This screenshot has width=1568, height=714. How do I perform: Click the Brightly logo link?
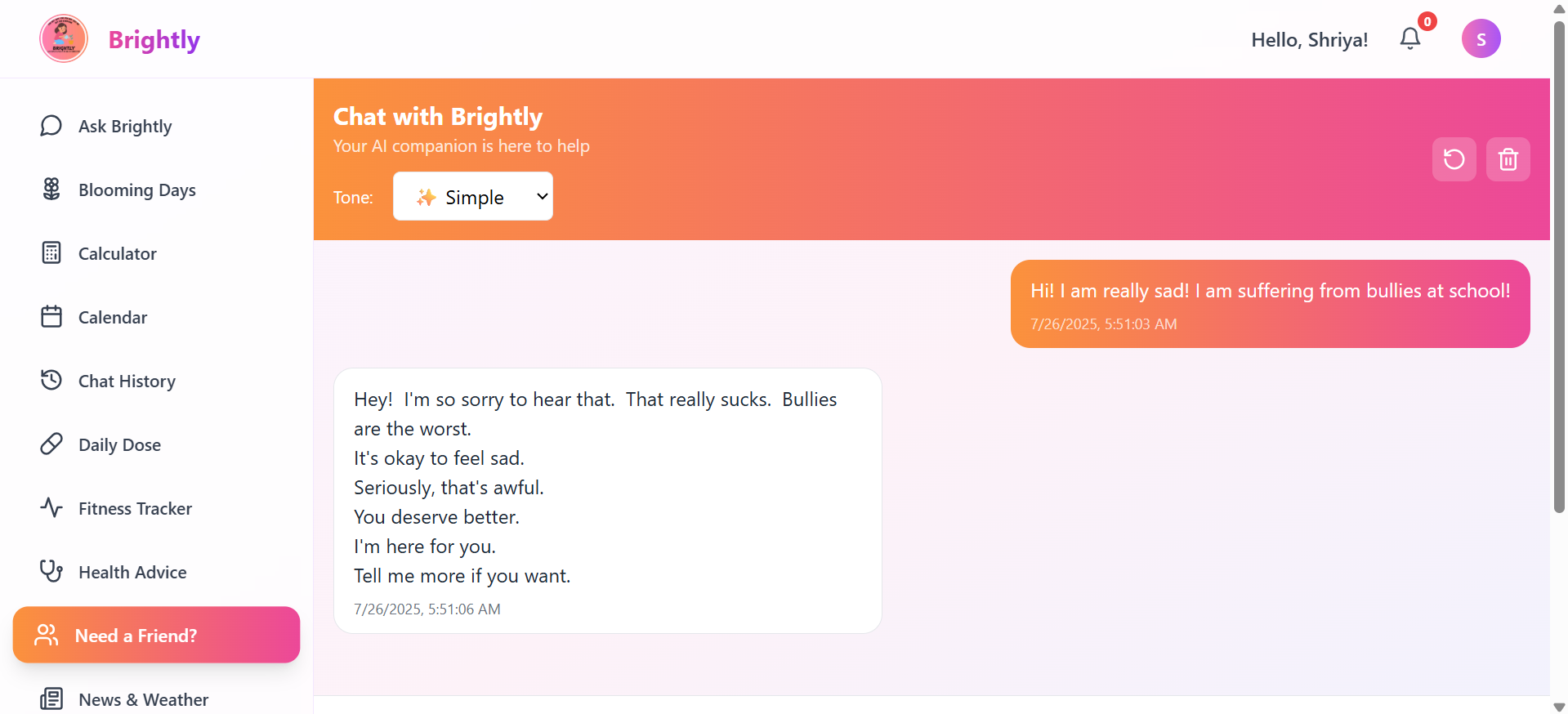[x=119, y=38]
